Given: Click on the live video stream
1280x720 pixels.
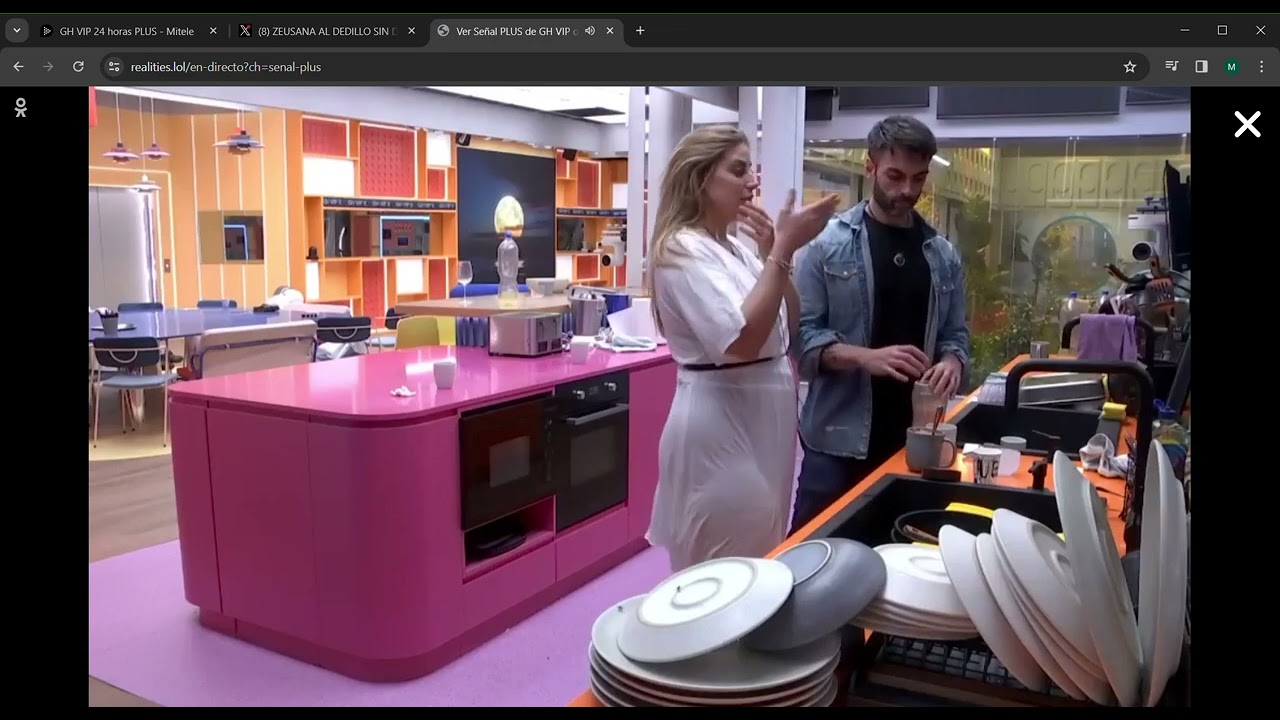Looking at the screenshot, I should coord(639,396).
